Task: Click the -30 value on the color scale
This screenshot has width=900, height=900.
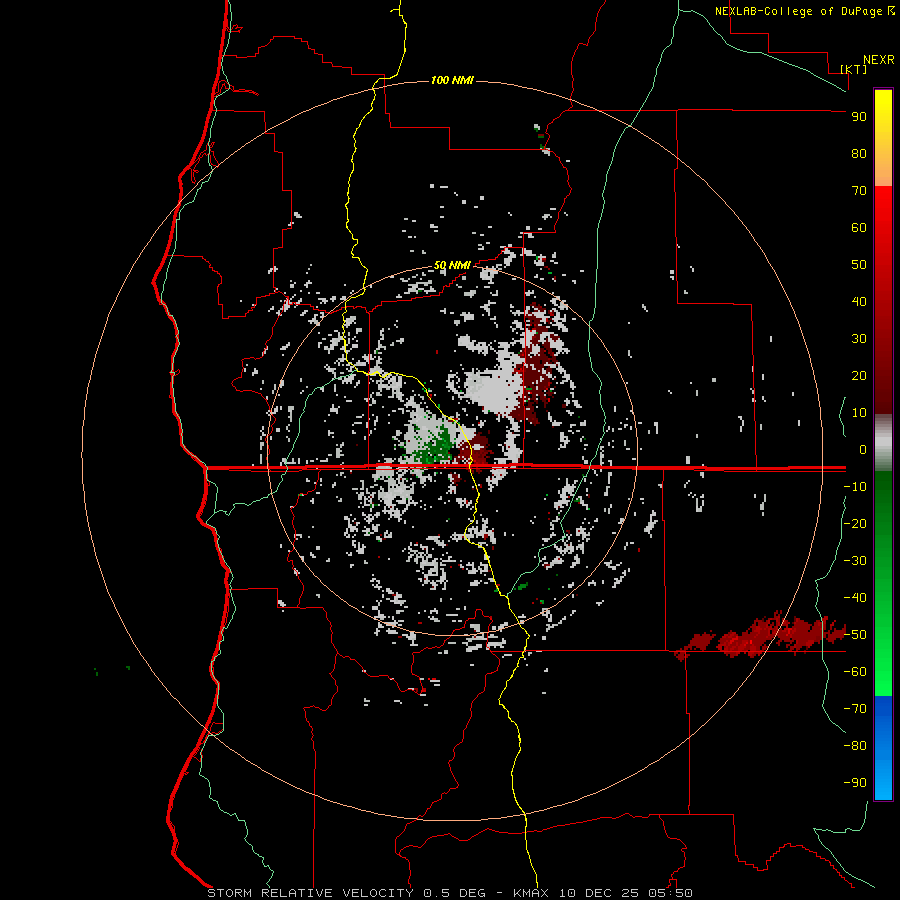Action: (x=855, y=561)
